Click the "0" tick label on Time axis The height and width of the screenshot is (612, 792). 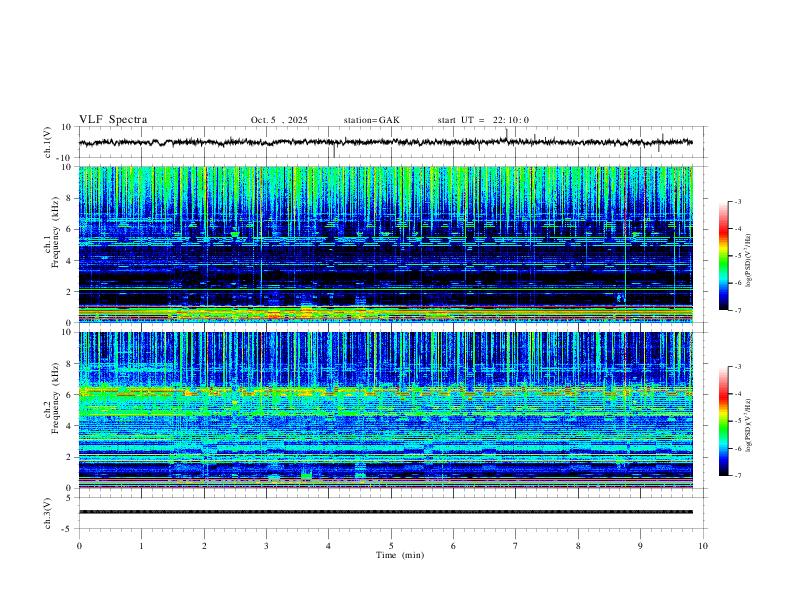[x=79, y=546]
